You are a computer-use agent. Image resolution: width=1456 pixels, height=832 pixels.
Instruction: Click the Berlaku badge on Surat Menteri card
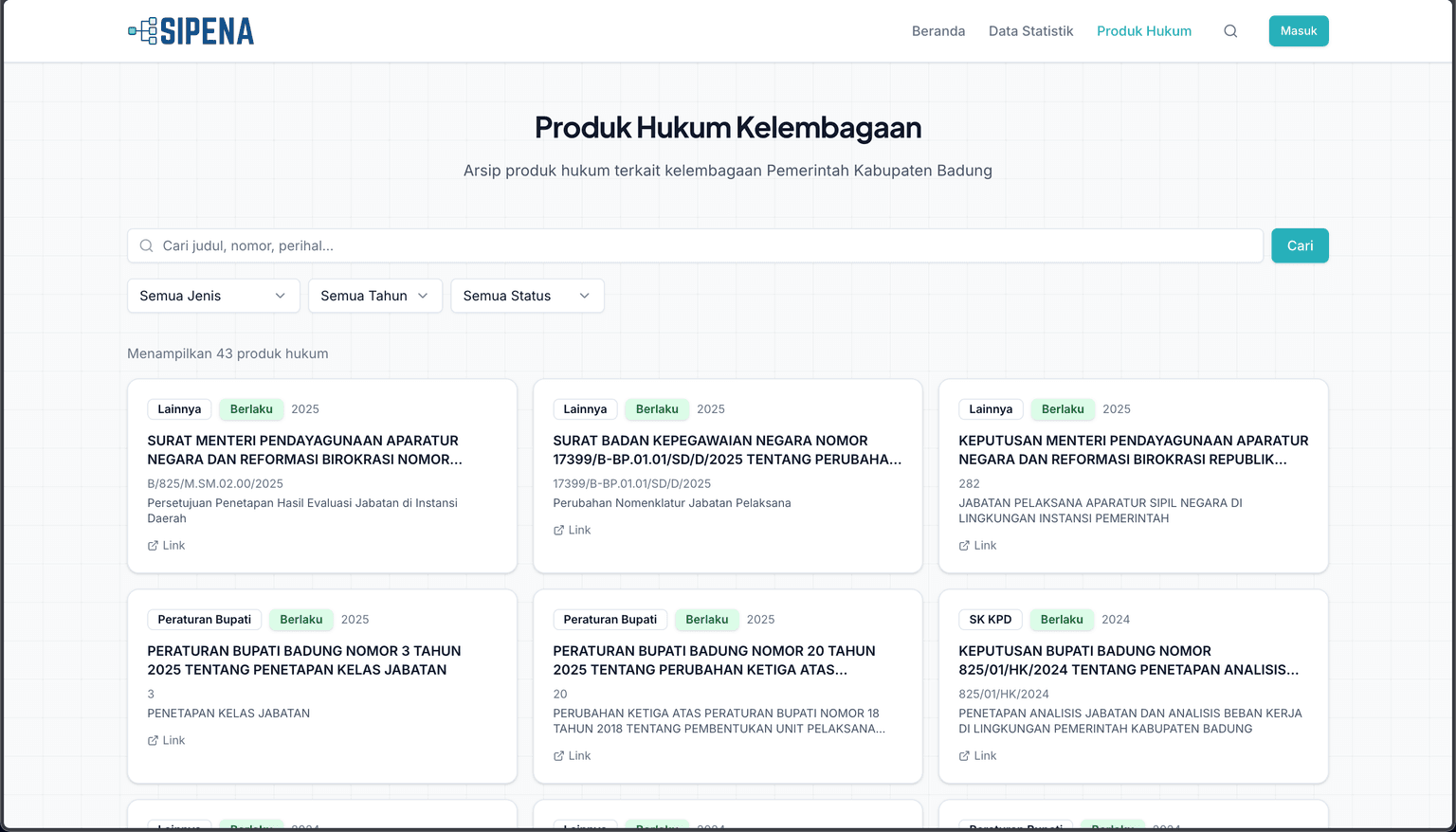click(x=251, y=409)
